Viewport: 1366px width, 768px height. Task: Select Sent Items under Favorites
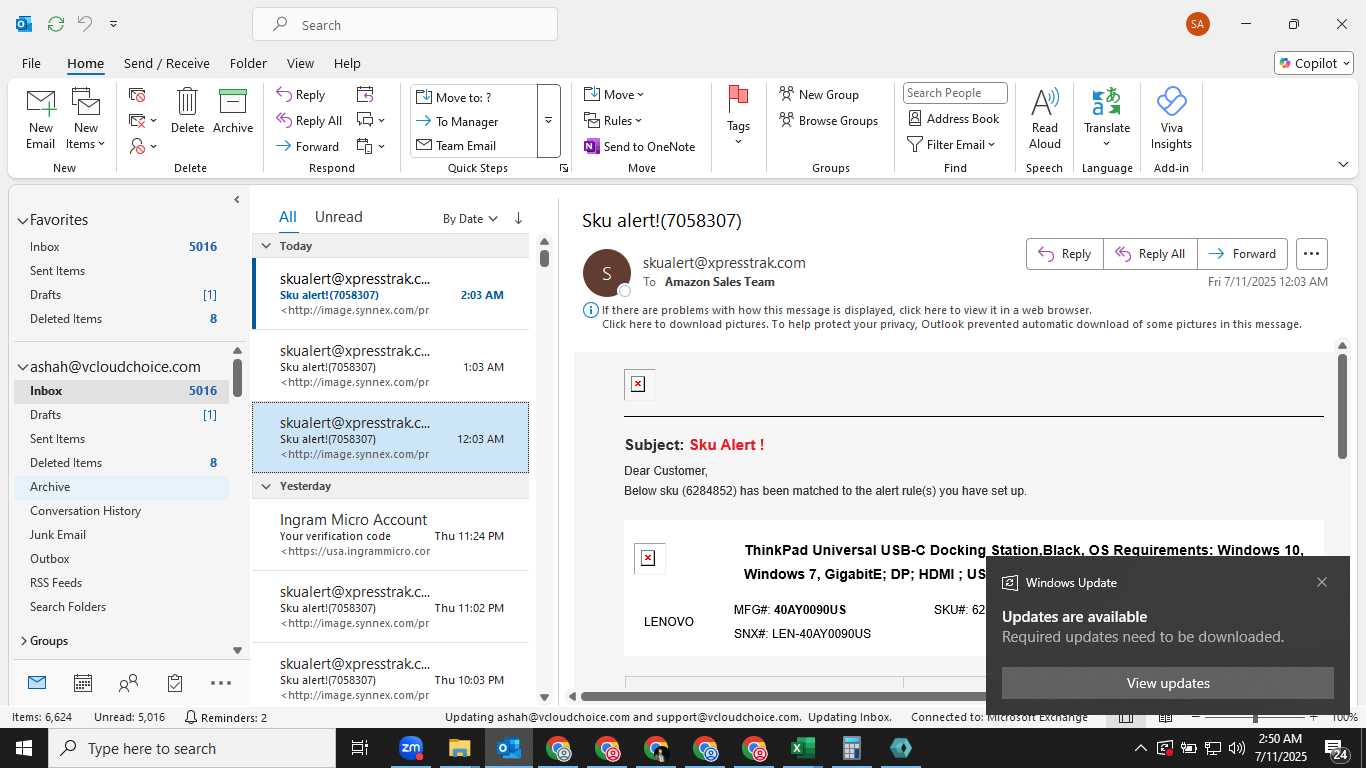pyautogui.click(x=57, y=271)
